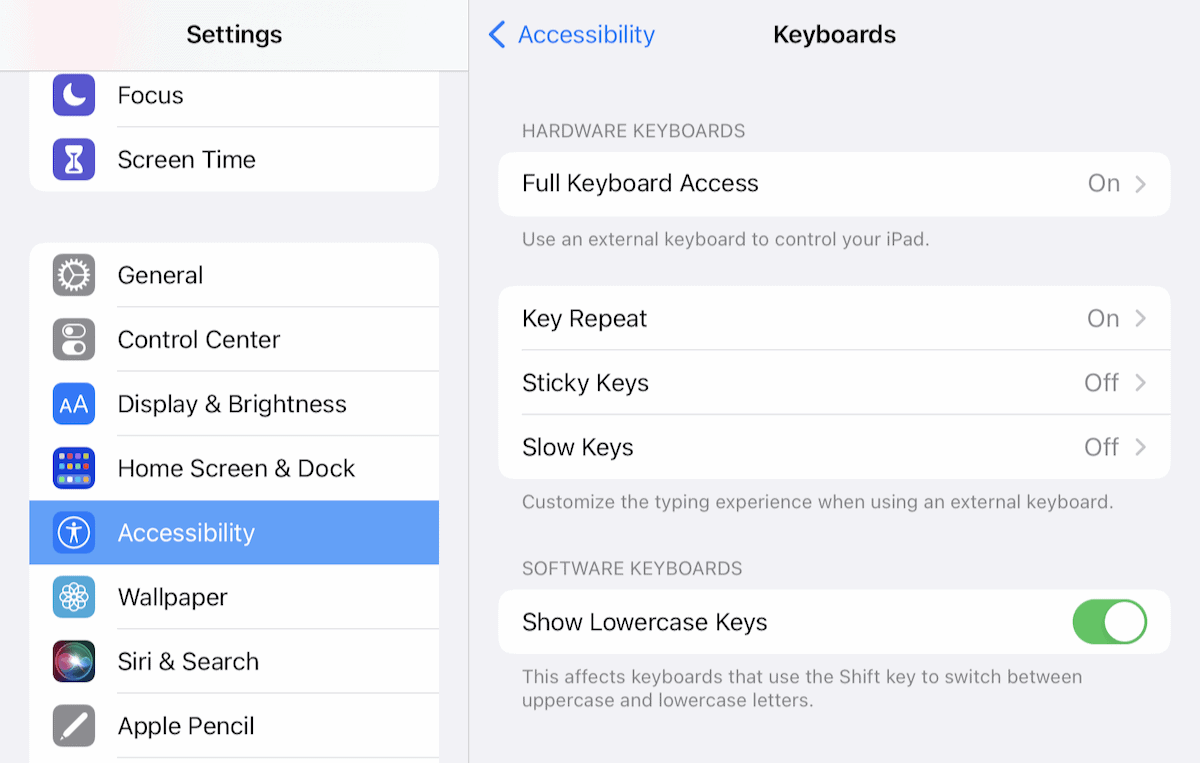Click the Wallpaper flower icon

[74, 597]
